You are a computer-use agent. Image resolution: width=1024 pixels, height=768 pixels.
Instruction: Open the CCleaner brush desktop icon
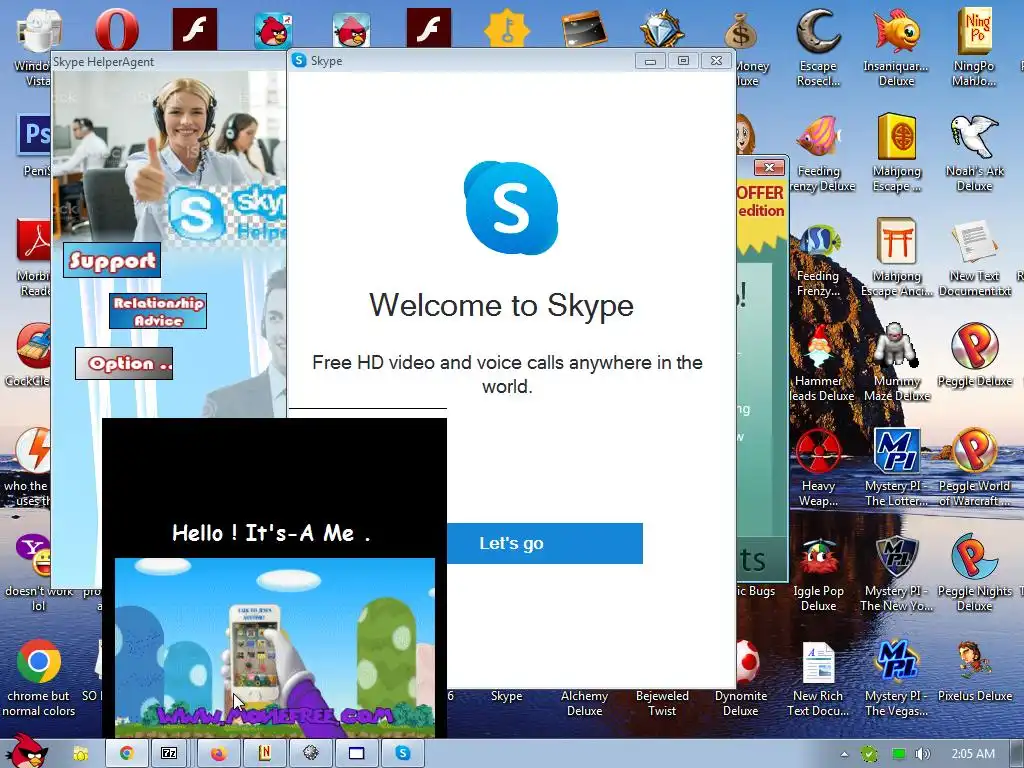pyautogui.click(x=34, y=345)
